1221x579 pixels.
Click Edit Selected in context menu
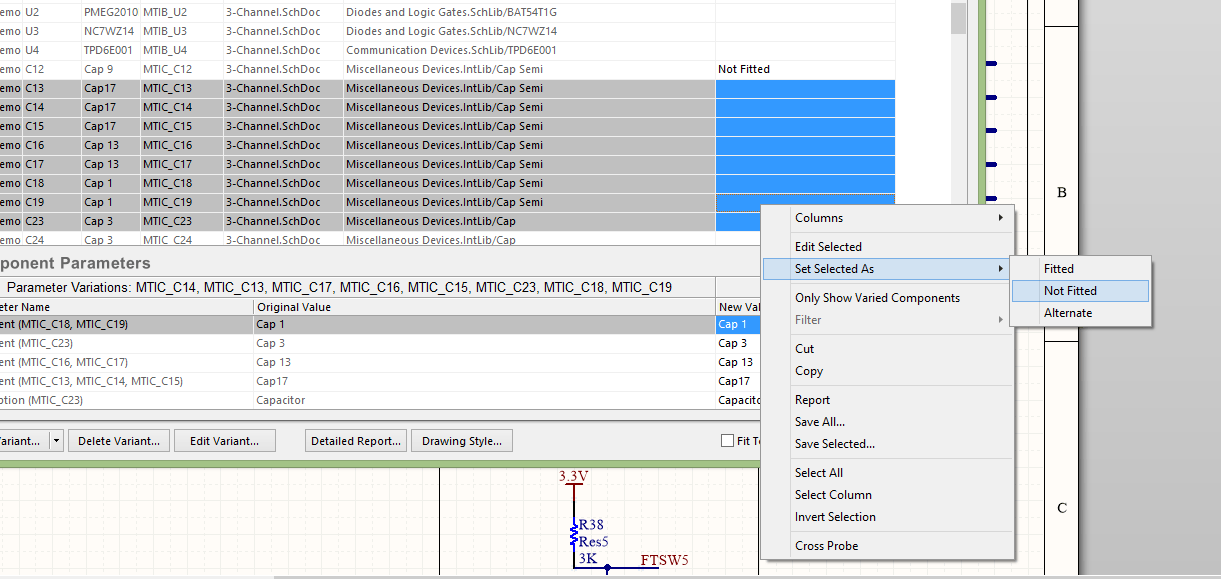pos(887,247)
